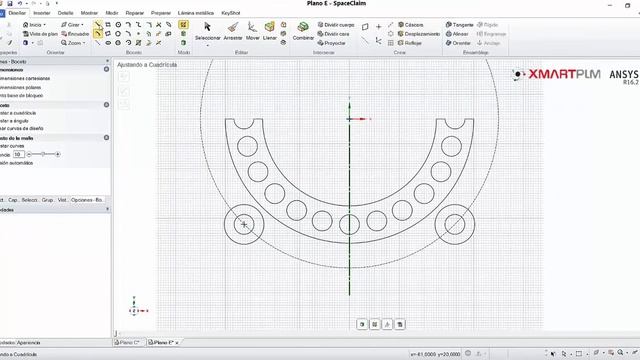Click Desplazamiento button
This screenshot has width=640, height=360.
[419, 34]
